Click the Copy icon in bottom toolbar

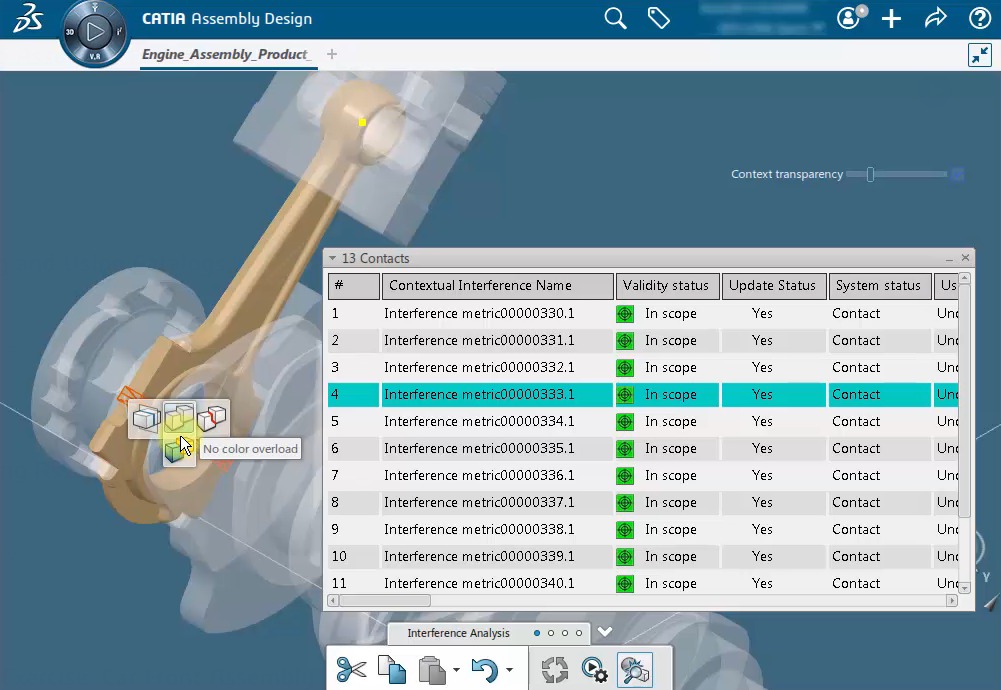coord(392,670)
